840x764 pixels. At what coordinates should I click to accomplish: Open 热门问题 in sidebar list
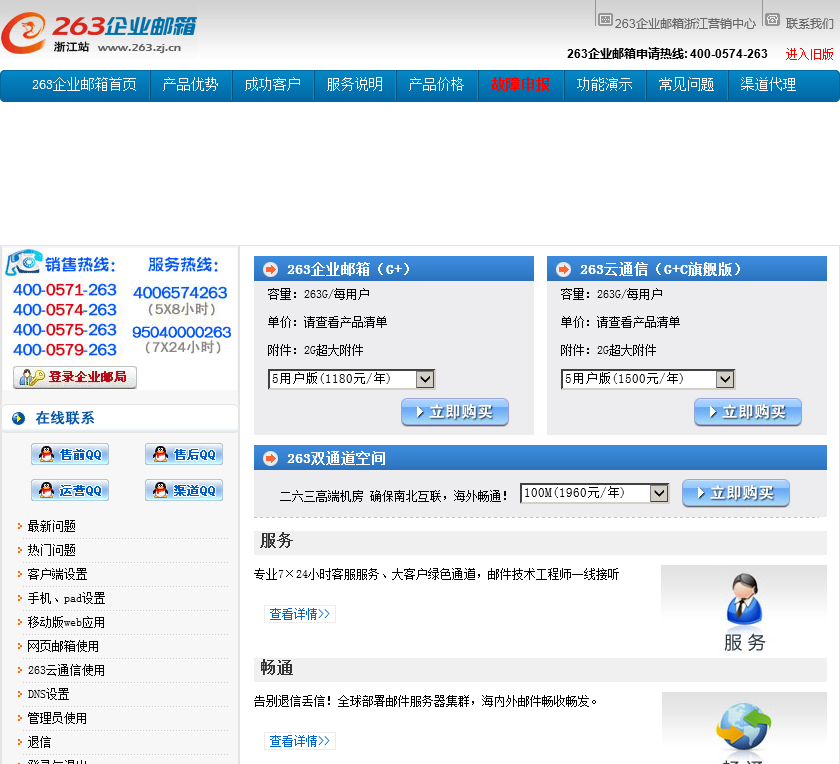[x=51, y=550]
